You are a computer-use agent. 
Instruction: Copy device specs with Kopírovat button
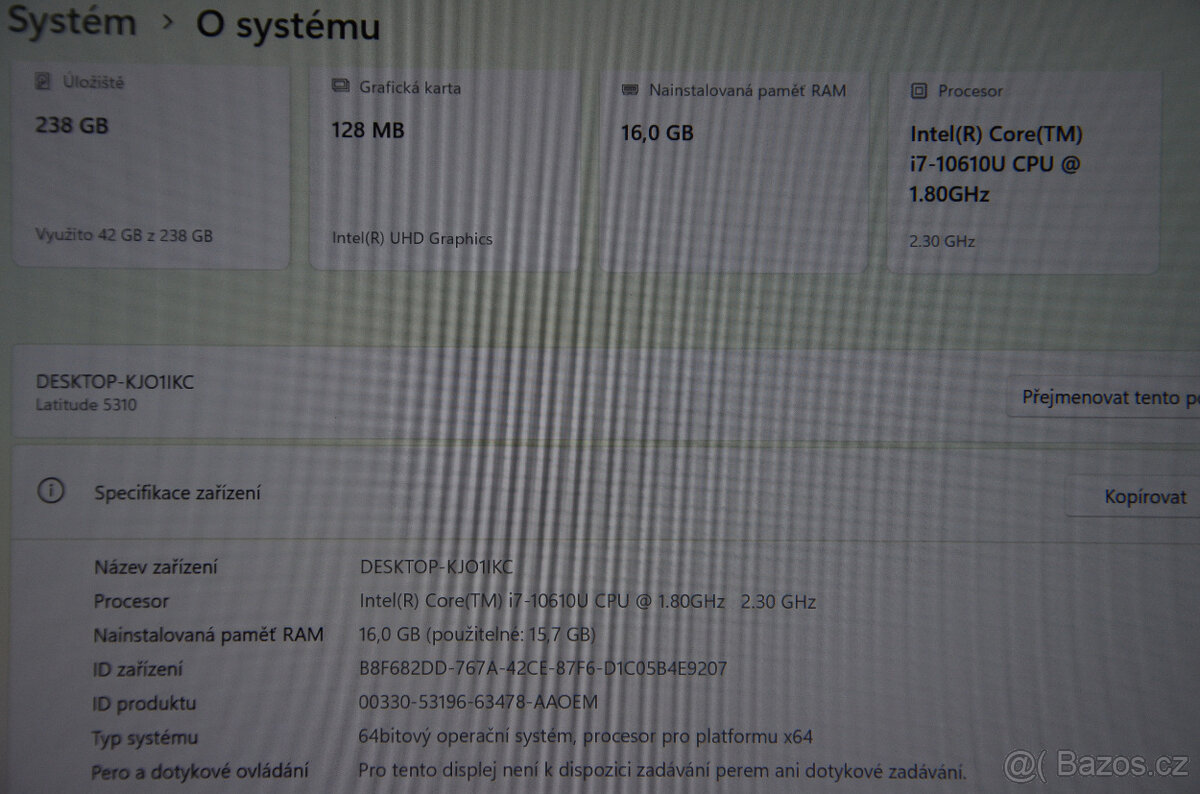tap(1133, 497)
